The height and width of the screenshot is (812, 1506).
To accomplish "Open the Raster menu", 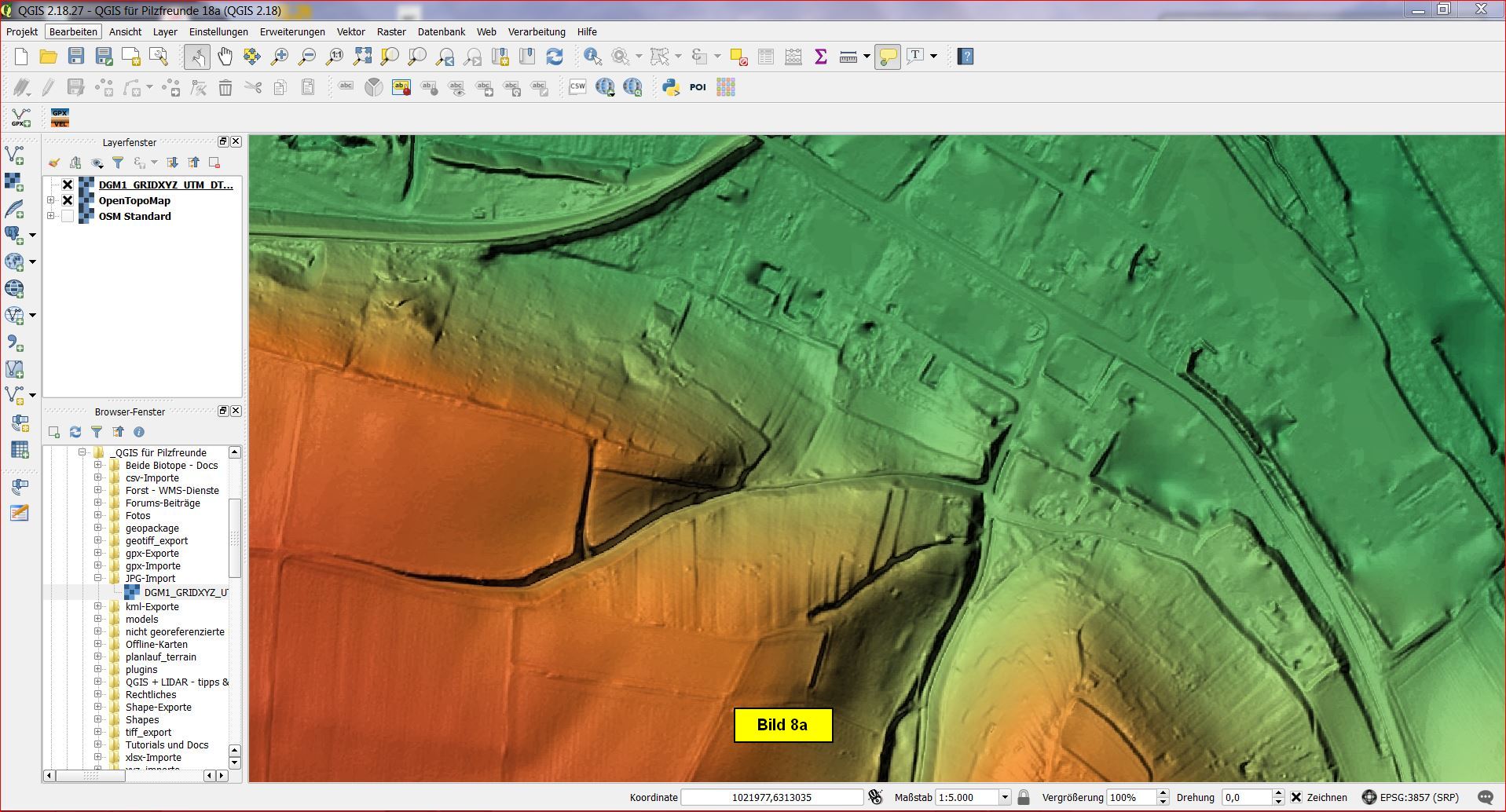I will click(391, 32).
